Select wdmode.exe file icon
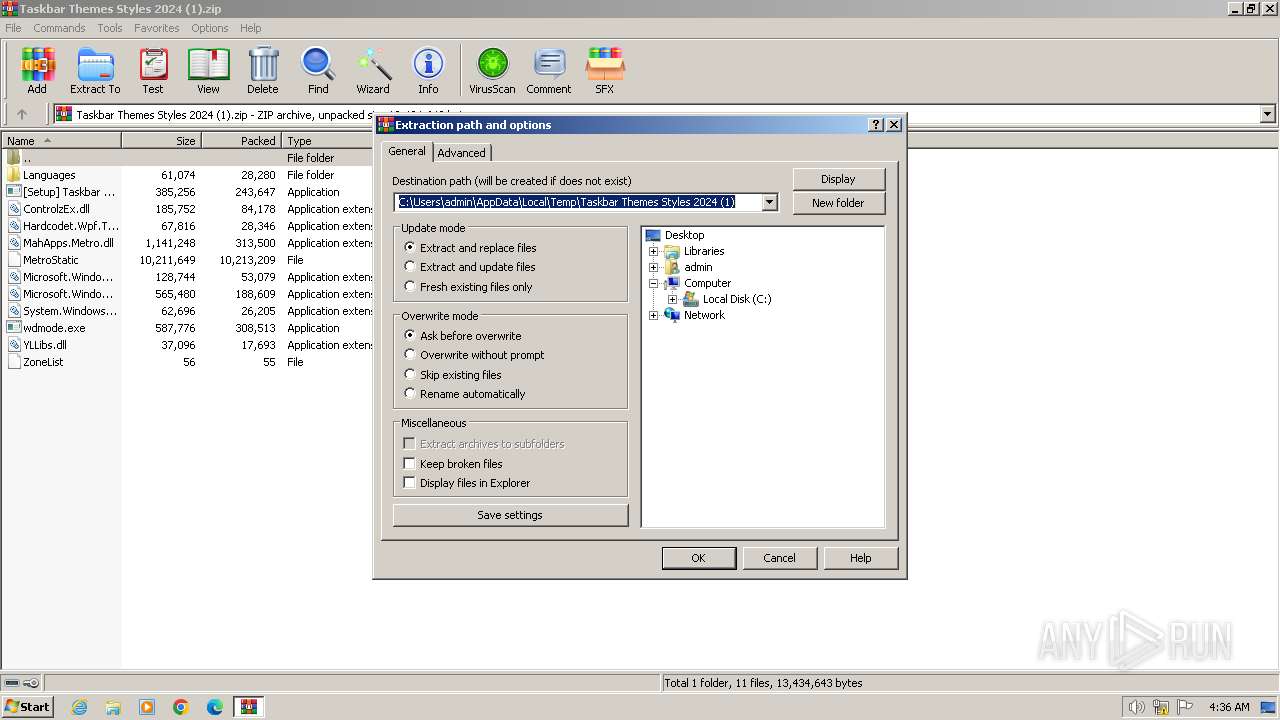1280x720 pixels. (x=14, y=328)
